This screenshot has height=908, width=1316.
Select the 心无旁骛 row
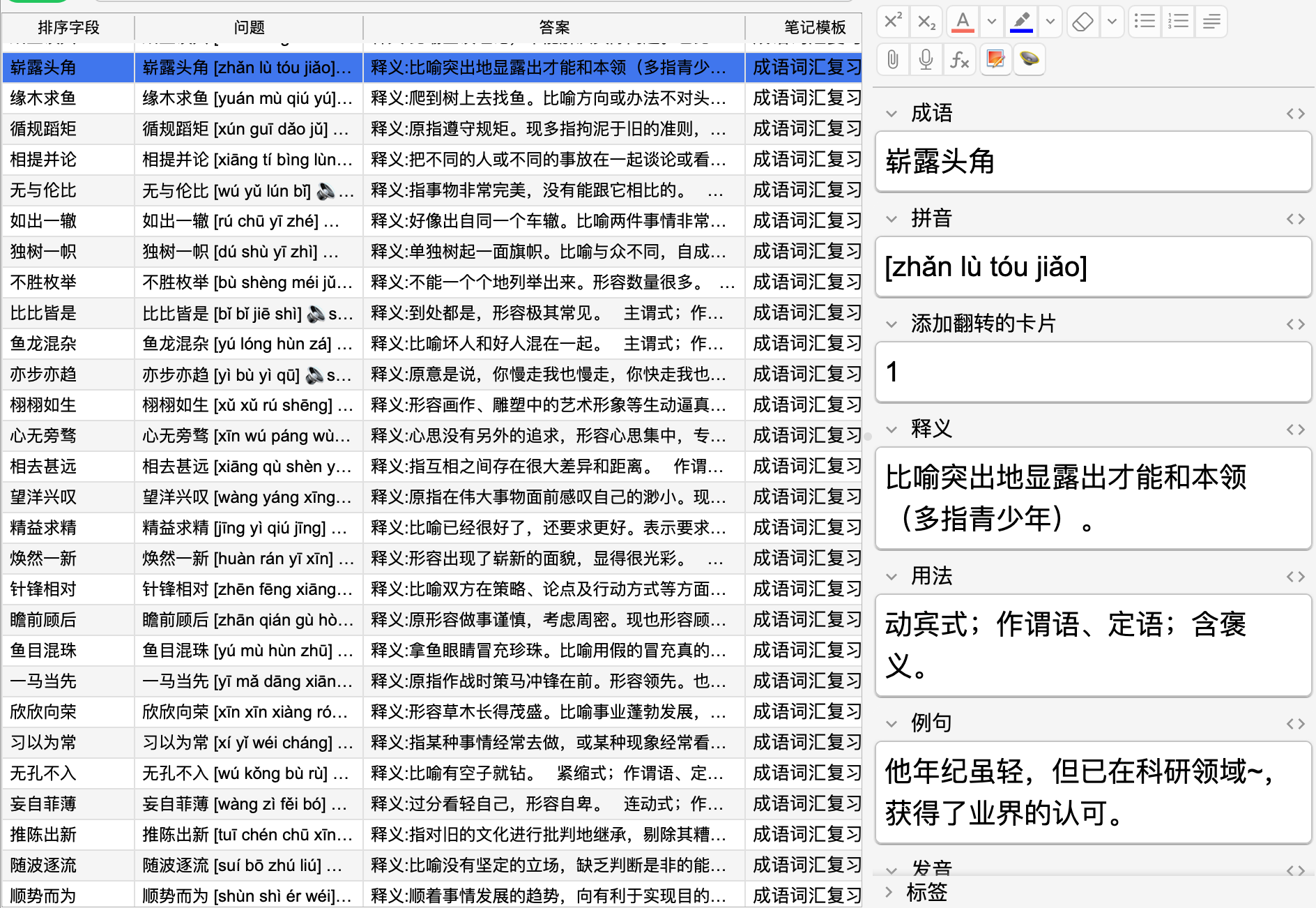[432, 436]
